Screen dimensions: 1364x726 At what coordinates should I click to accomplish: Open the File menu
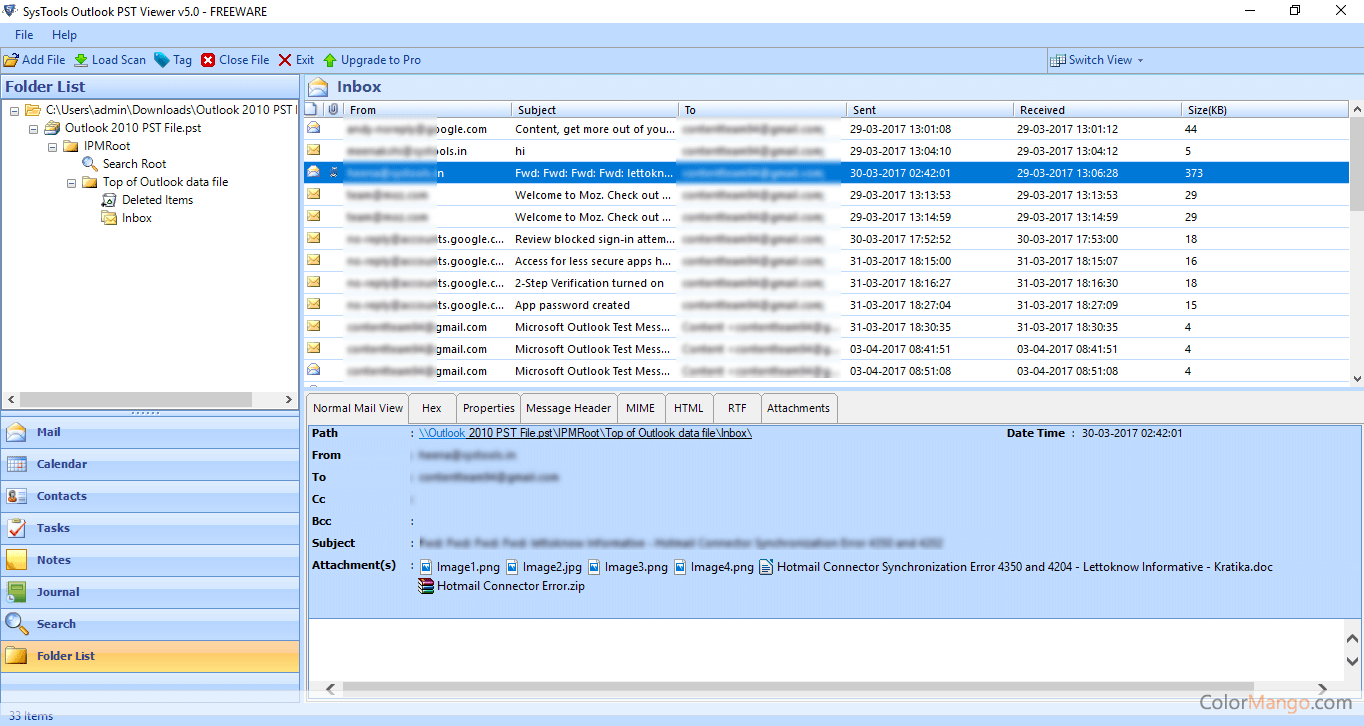(x=24, y=35)
